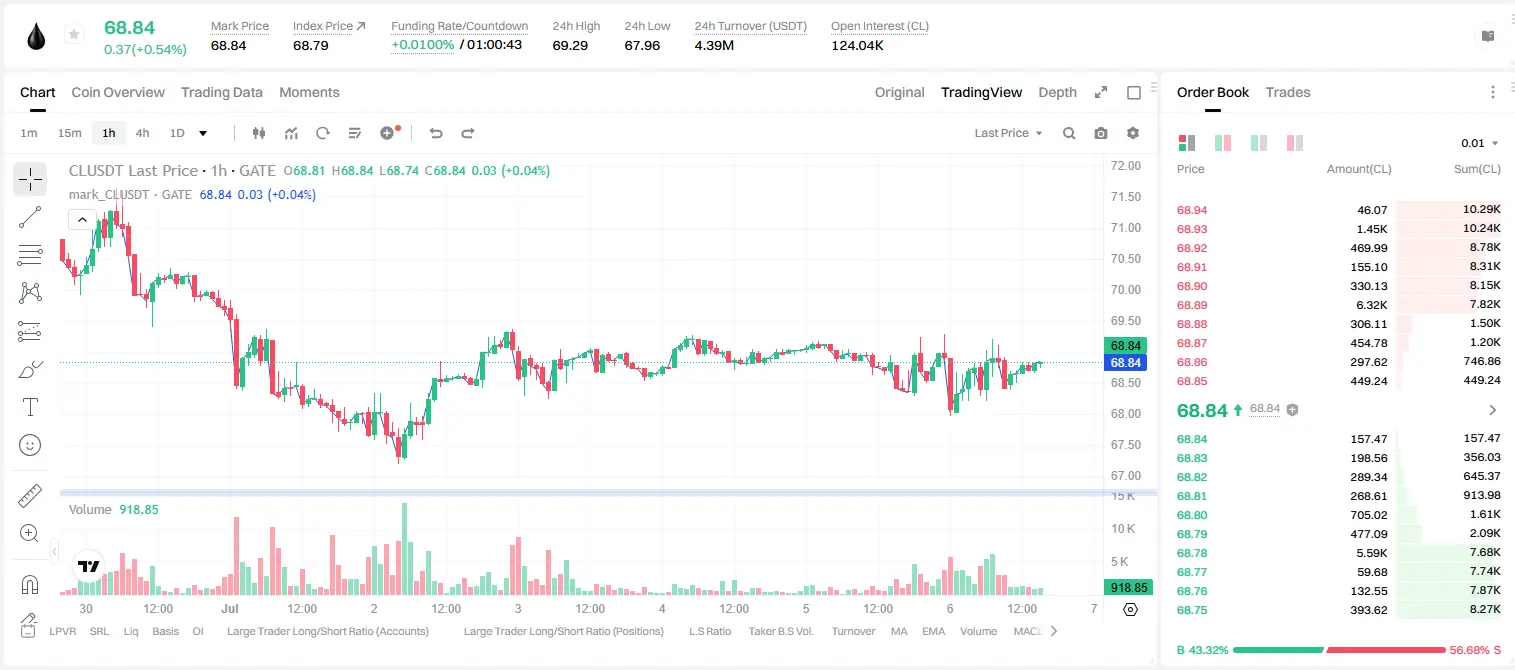Expand the 1D timeframe dropdown arrow
Image resolution: width=1515 pixels, height=670 pixels.
click(x=203, y=133)
